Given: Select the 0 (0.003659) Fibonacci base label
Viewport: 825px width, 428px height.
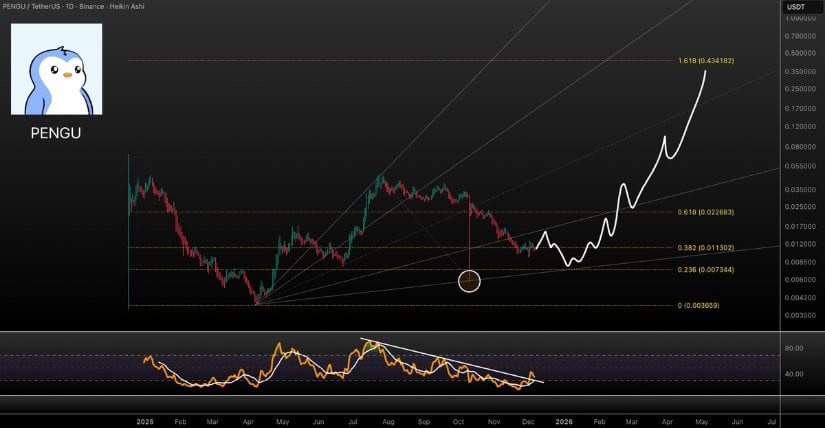Looking at the screenshot, I should coord(698,305).
